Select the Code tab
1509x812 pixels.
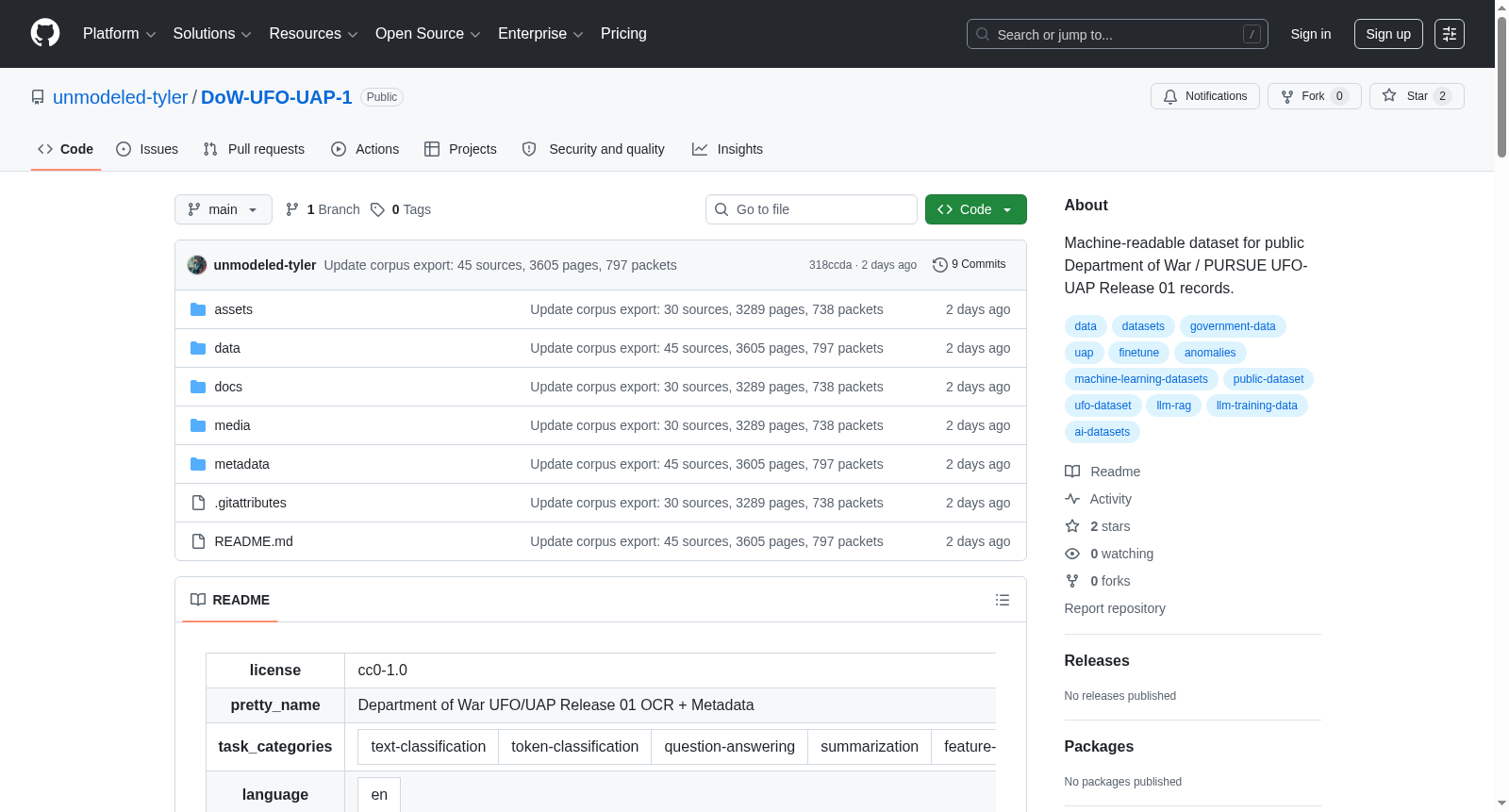click(x=66, y=149)
